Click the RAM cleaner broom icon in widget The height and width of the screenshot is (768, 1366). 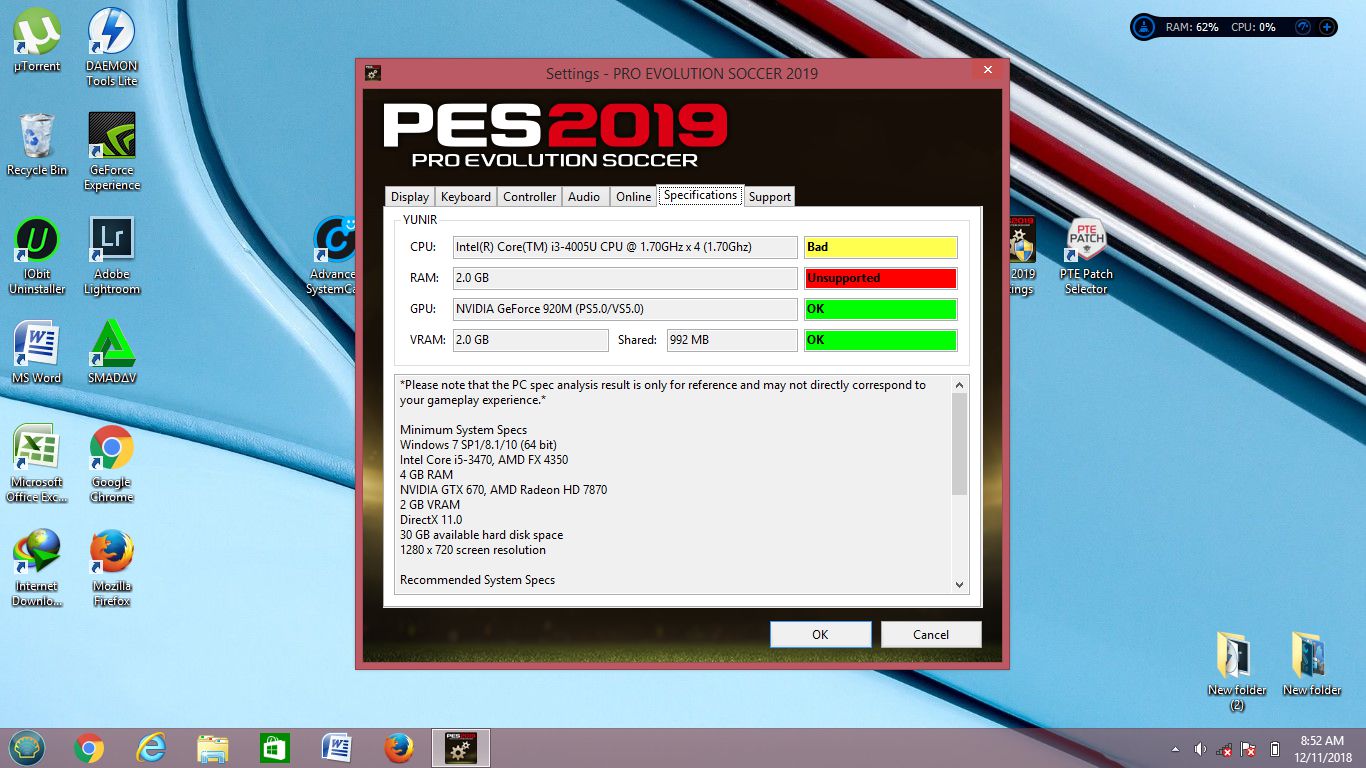click(1146, 27)
